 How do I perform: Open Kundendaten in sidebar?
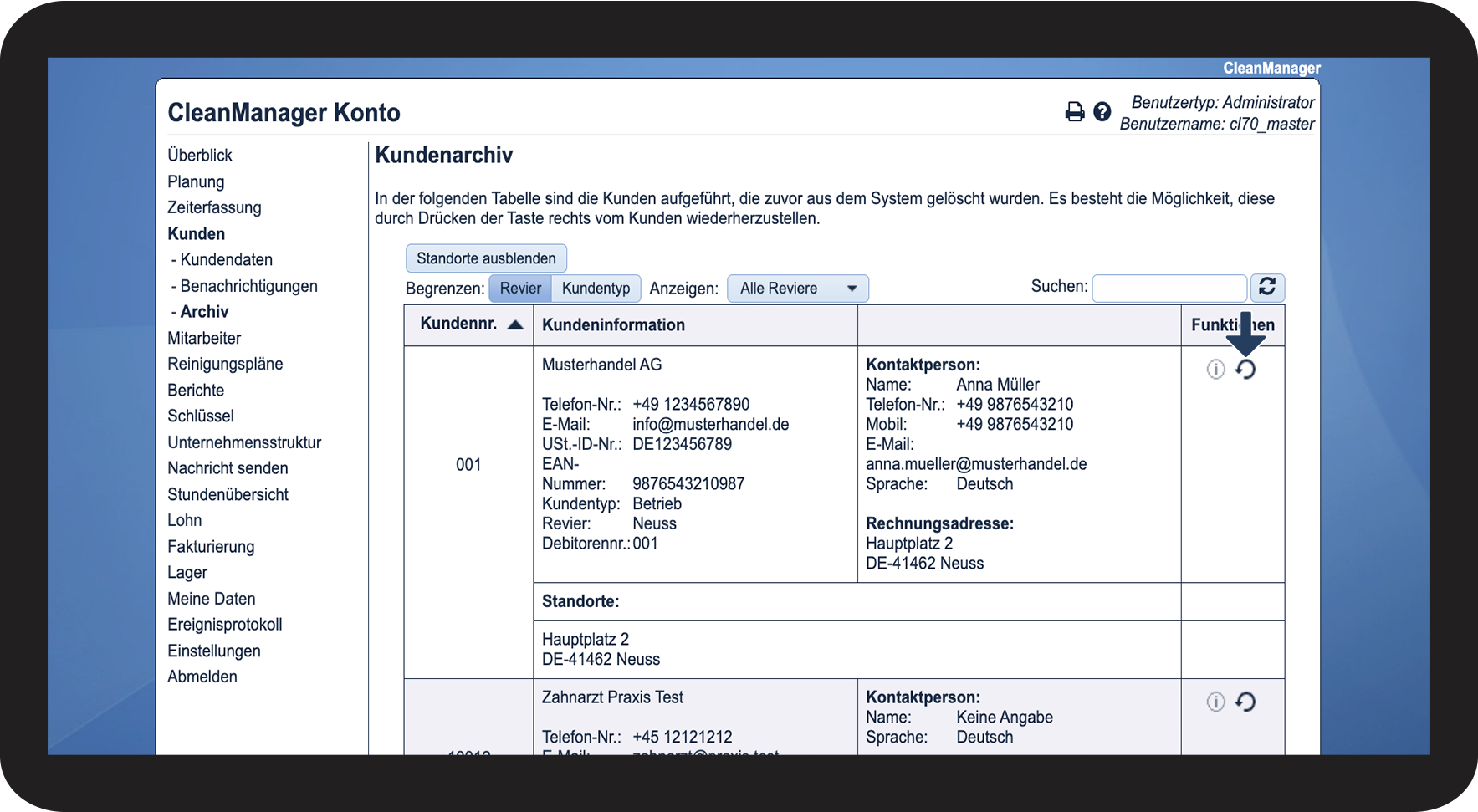click(226, 260)
